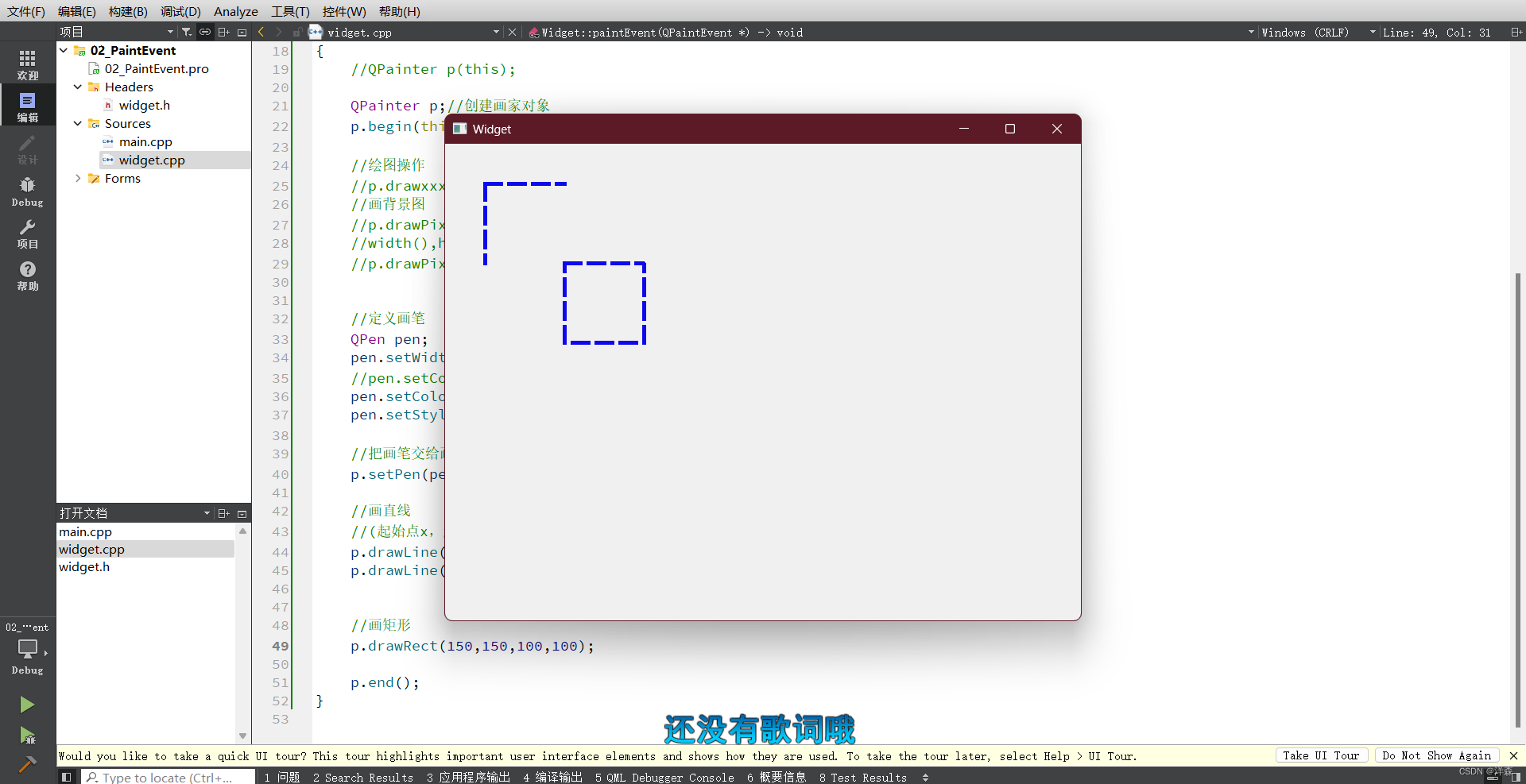The image size is (1526, 784).
Task: Close the Open Documents panel
Action: click(242, 513)
